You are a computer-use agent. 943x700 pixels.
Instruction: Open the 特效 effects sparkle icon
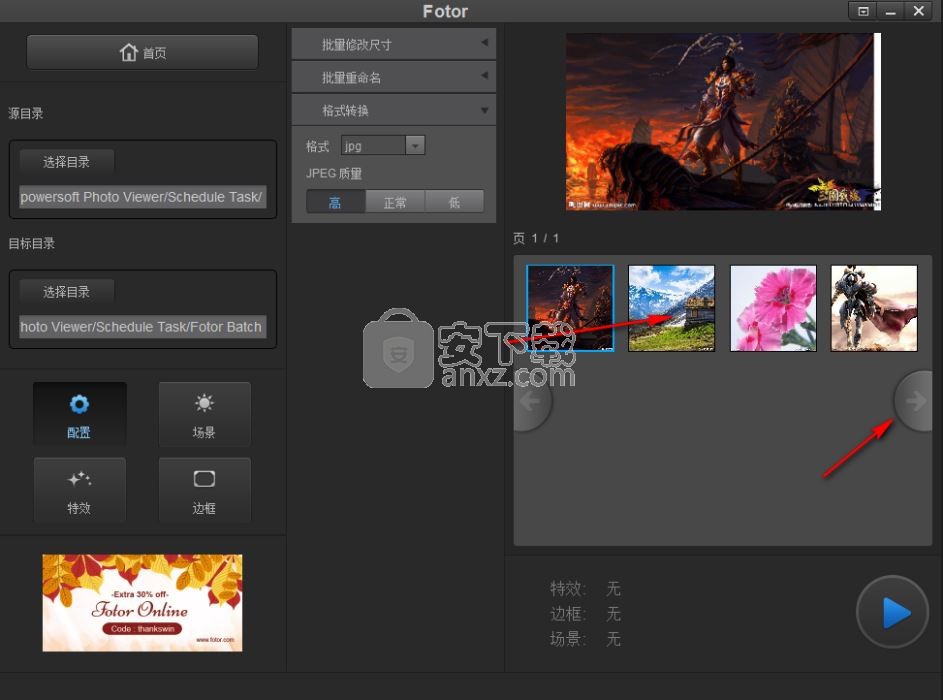tap(79, 490)
